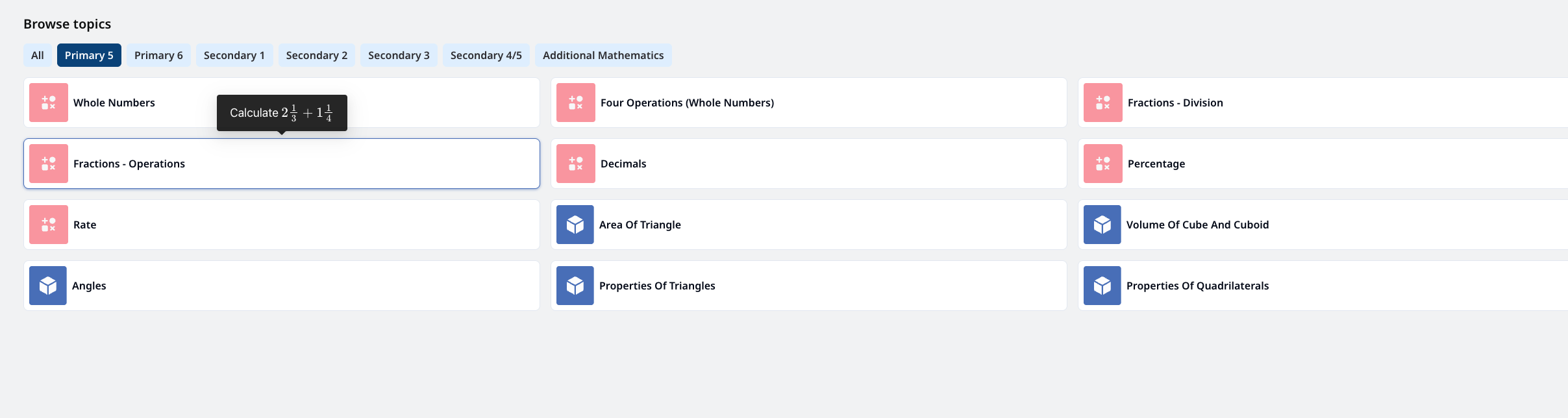Screen dimensions: 1568x418
Task: Click the Fractions - Operations pink icon
Action: [49, 164]
